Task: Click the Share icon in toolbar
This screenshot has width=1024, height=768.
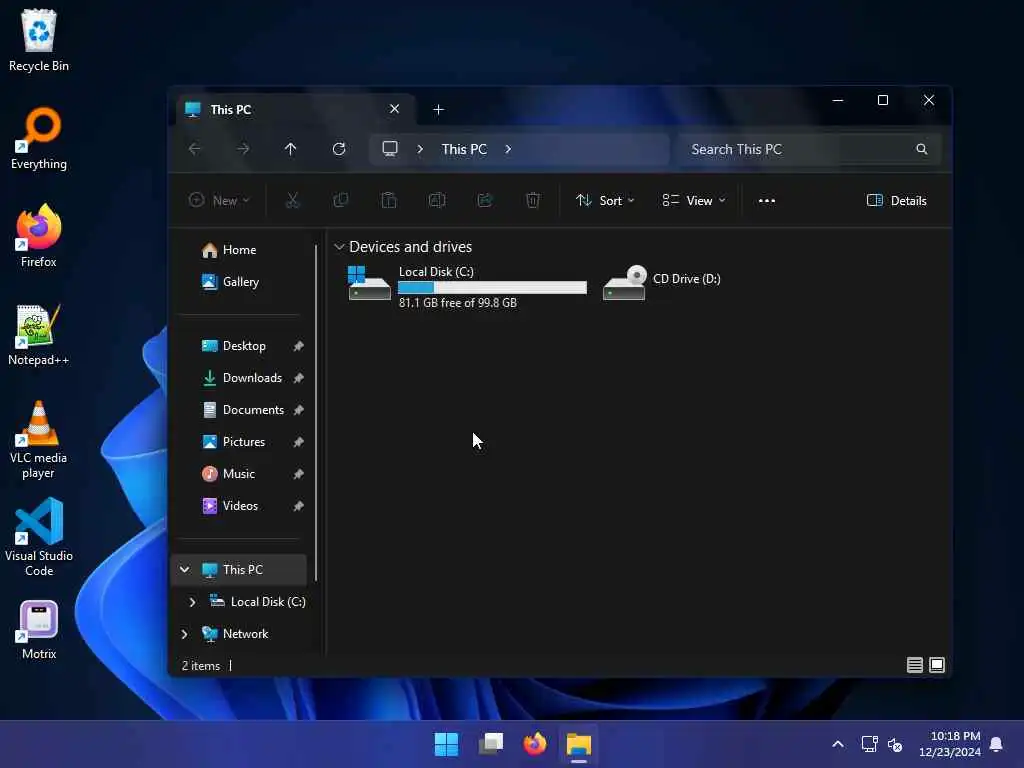Action: (x=485, y=200)
